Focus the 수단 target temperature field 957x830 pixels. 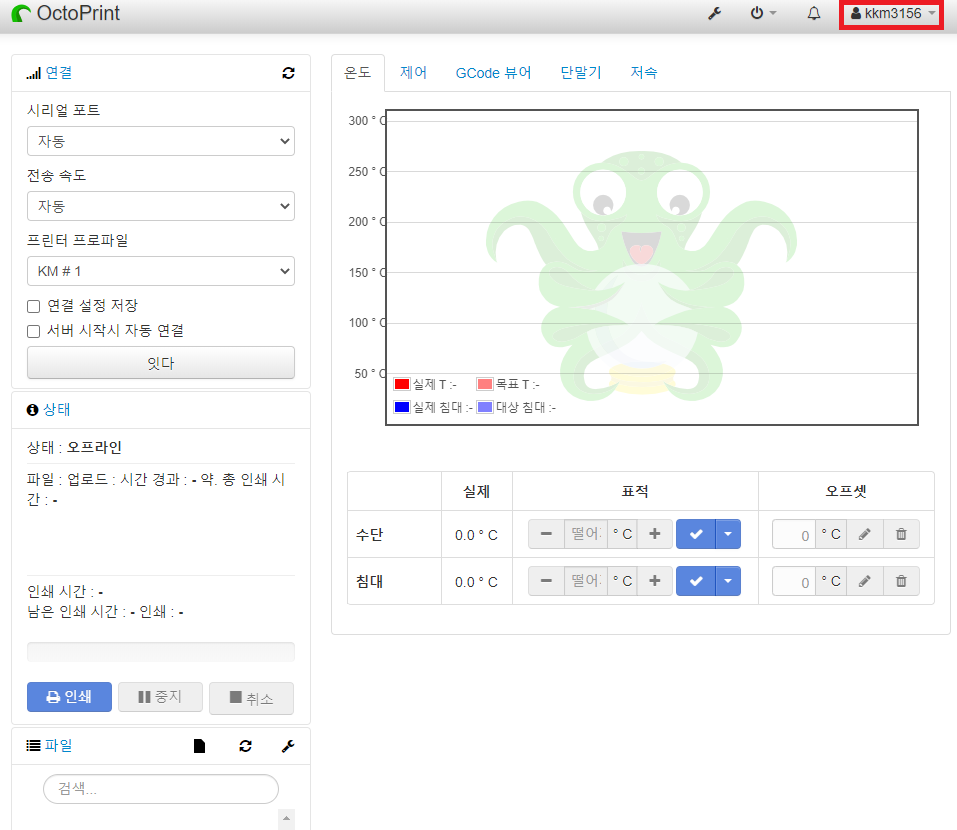point(586,534)
